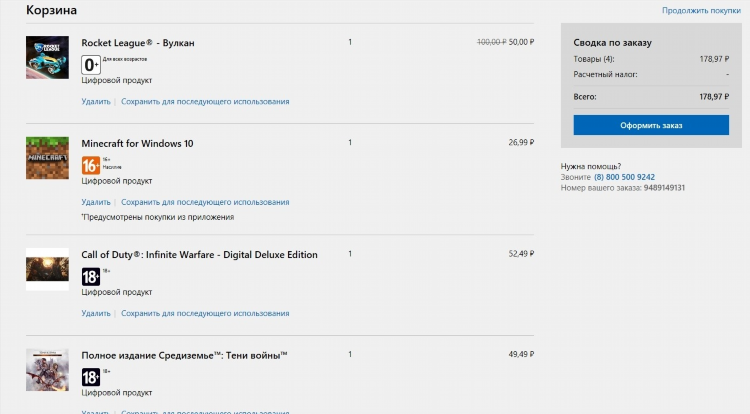This screenshot has width=750, height=414.
Task: Click Цифровой продукт under Minecraft
Action: (117, 181)
